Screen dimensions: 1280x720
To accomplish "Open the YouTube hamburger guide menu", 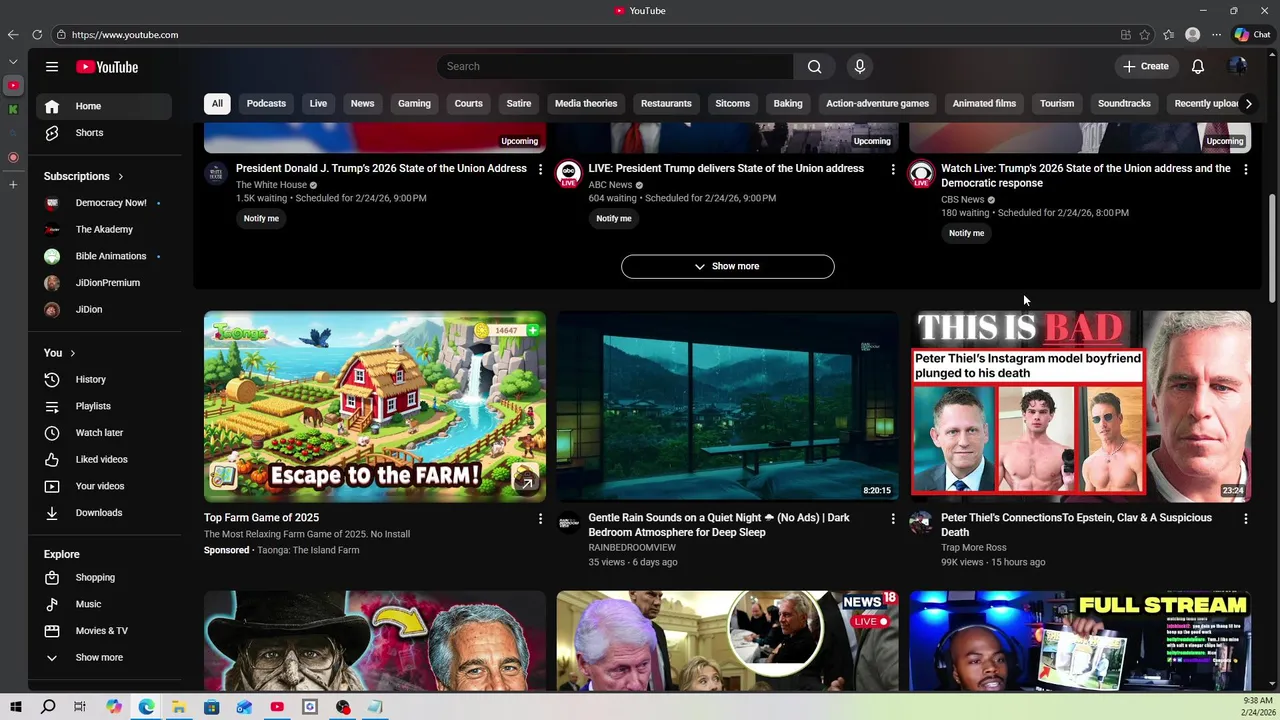I will (52, 67).
